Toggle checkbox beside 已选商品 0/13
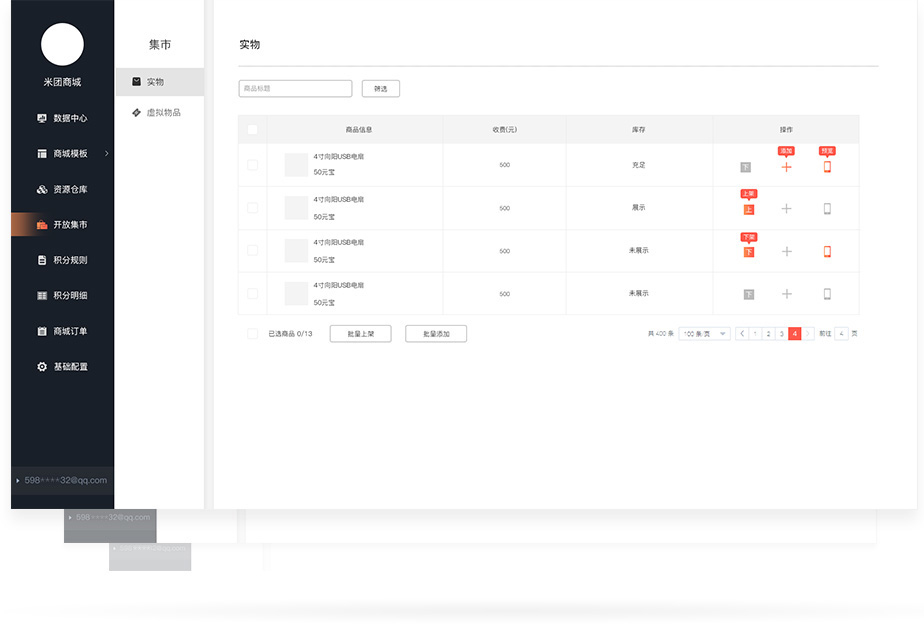This screenshot has width=924, height=625. 252,334
